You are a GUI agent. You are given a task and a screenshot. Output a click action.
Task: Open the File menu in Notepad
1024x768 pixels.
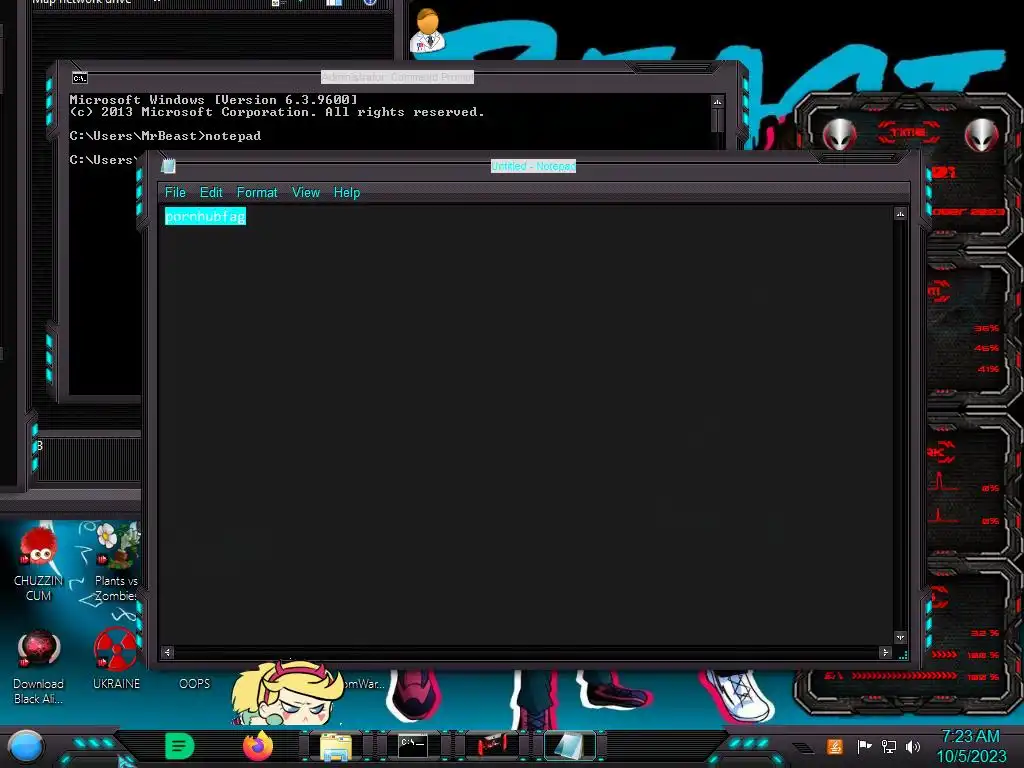point(175,193)
